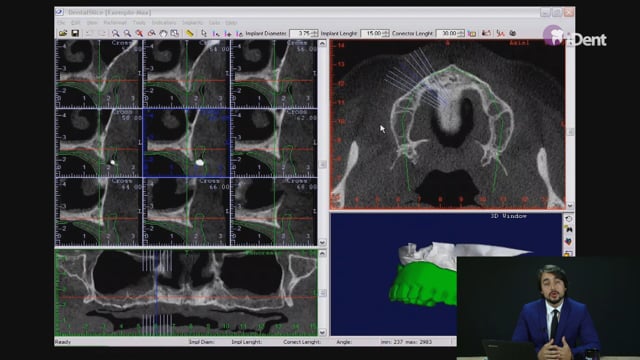This screenshot has height=360, width=640.
Task: Click Axial view scrollbar down arrow
Action: coord(570,206)
